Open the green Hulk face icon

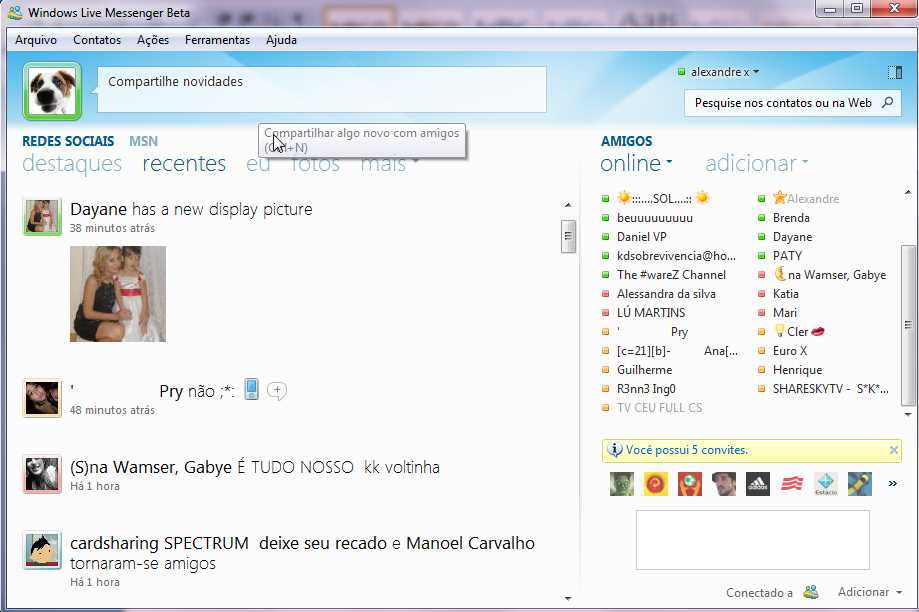pyautogui.click(x=622, y=484)
